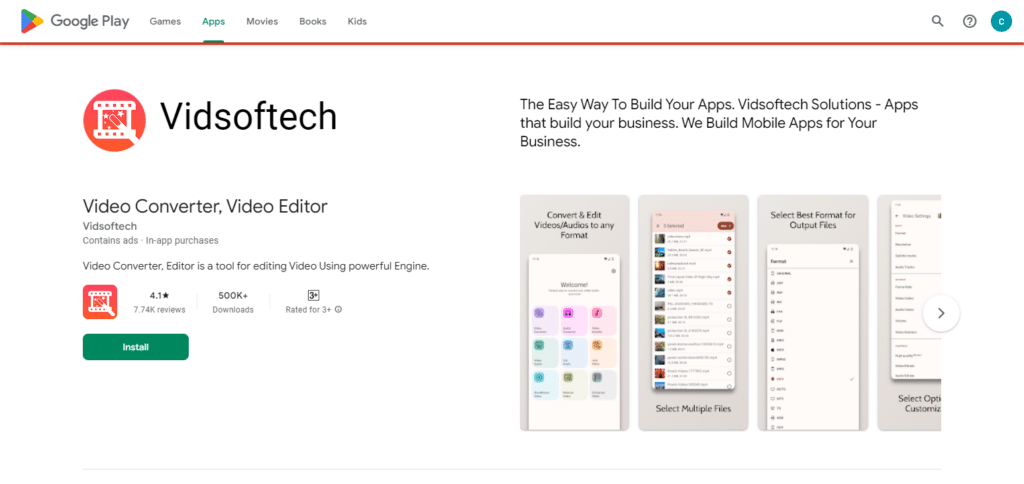Click the 500K+ downloads count
Screen dimensions: 1024x484
pyautogui.click(x=233, y=295)
